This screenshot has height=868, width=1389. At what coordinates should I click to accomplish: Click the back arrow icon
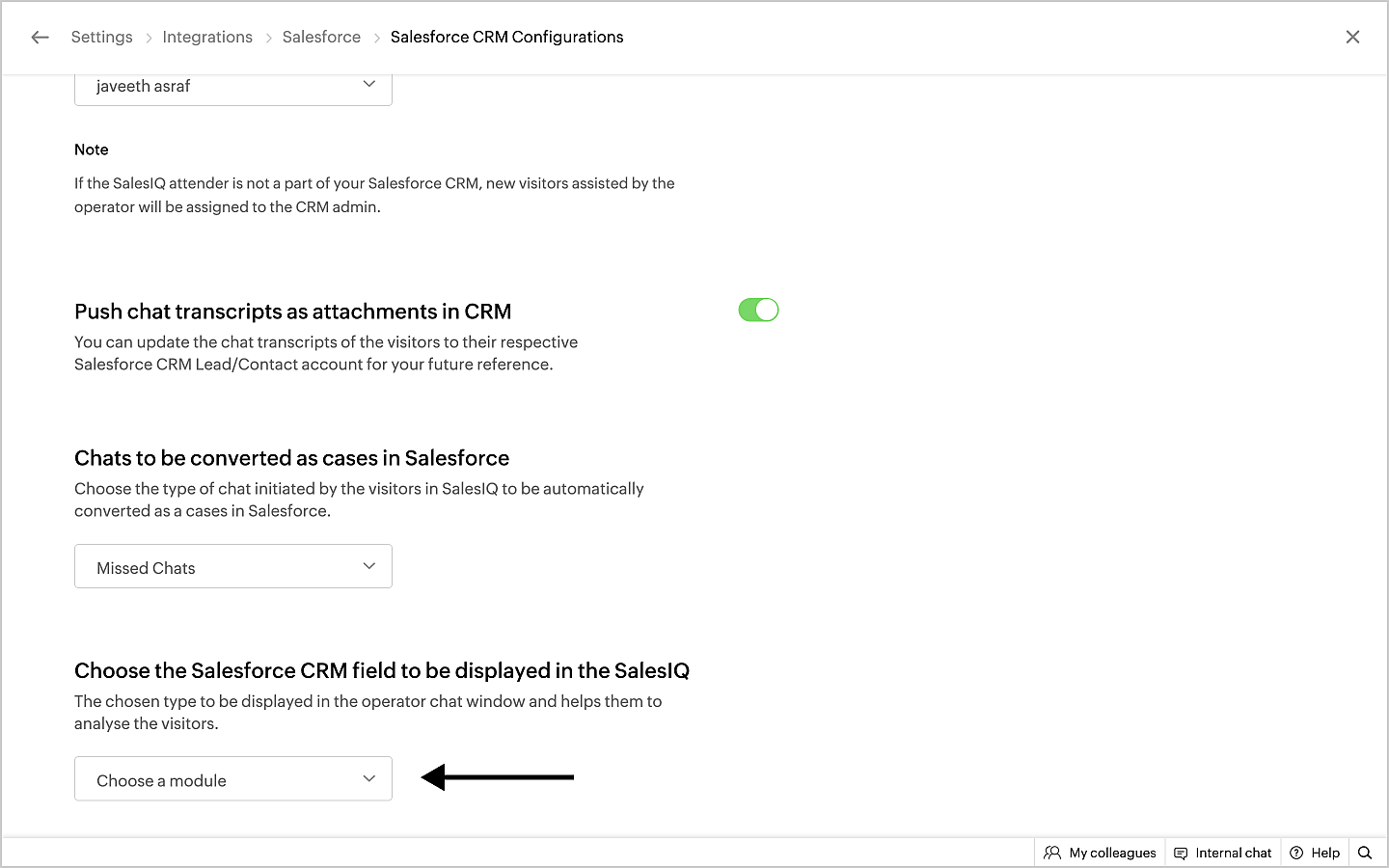point(40,38)
